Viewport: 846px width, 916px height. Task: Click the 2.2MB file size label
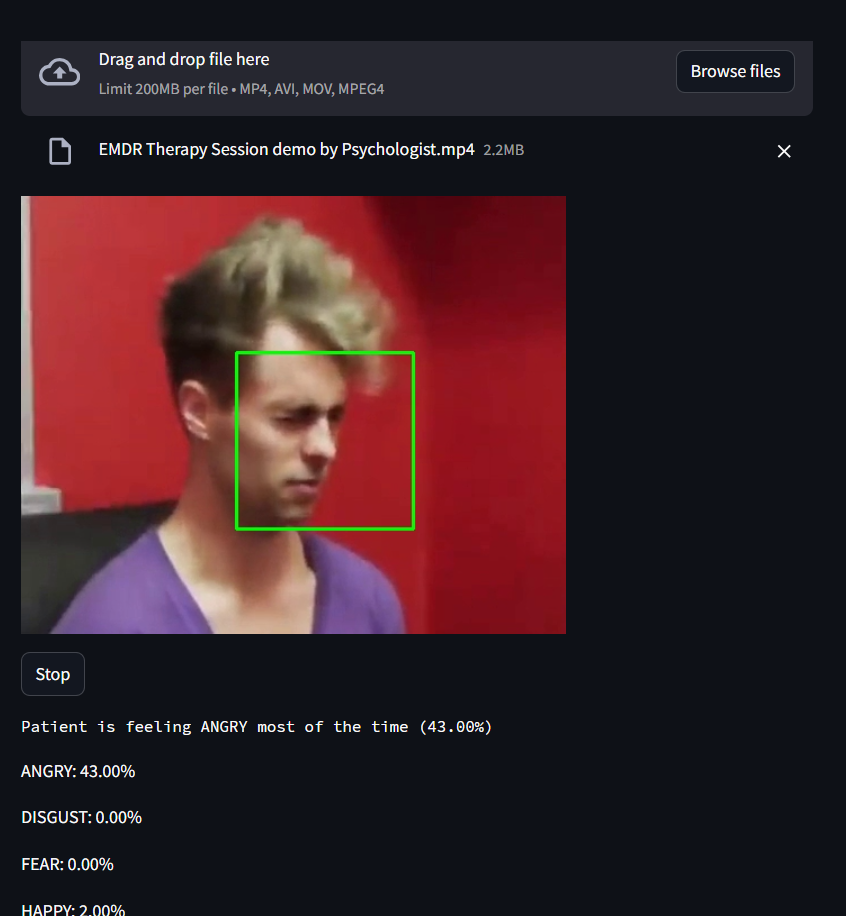click(x=504, y=150)
